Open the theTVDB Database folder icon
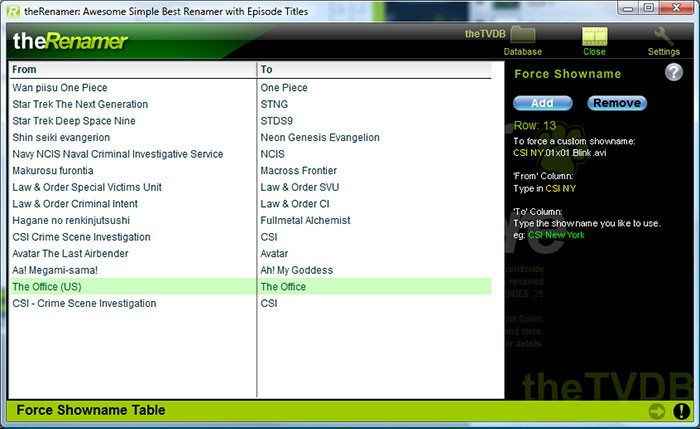This screenshot has height=429, width=700. coord(523,36)
